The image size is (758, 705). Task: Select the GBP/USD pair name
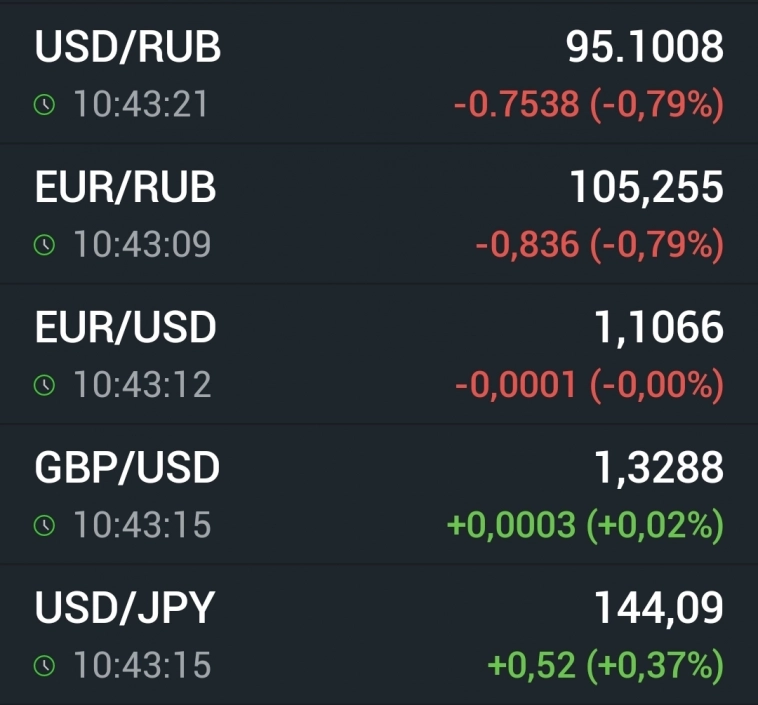tap(128, 468)
